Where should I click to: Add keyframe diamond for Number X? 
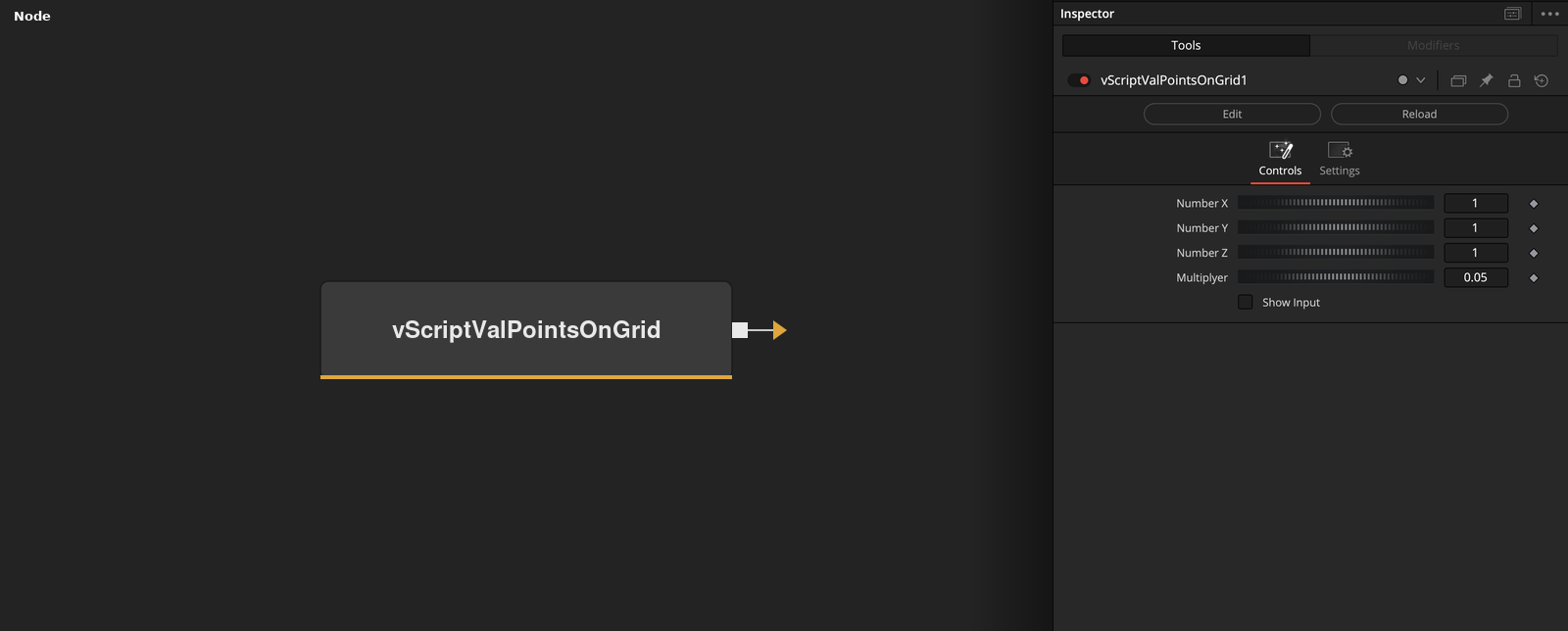pos(1534,204)
